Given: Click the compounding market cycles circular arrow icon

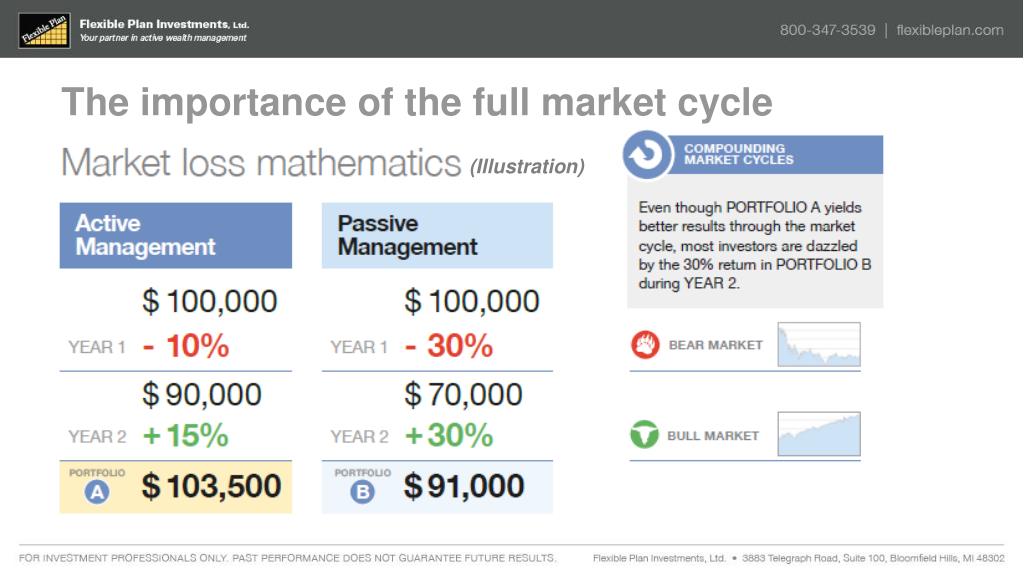Looking at the screenshot, I should click(647, 155).
